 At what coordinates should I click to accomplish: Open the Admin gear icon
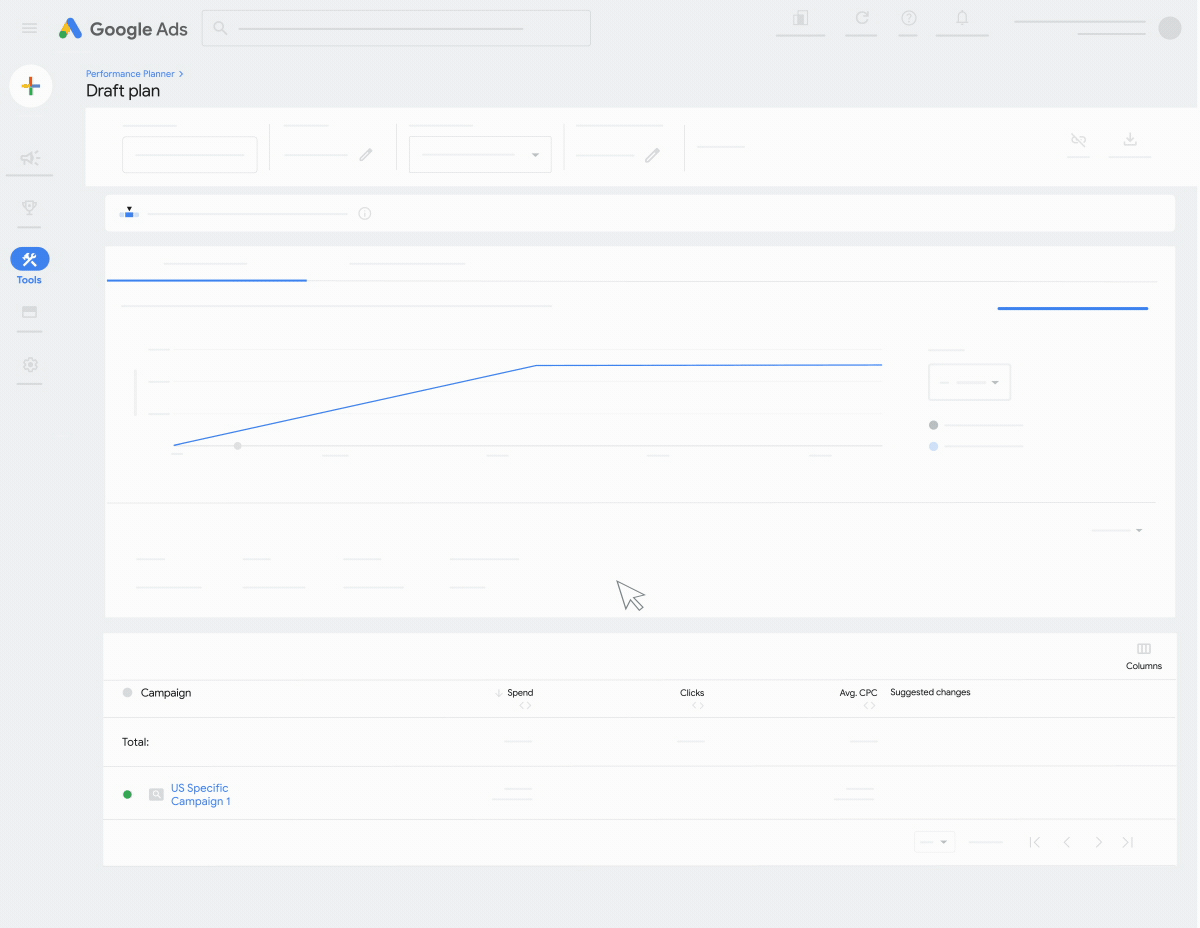[30, 365]
